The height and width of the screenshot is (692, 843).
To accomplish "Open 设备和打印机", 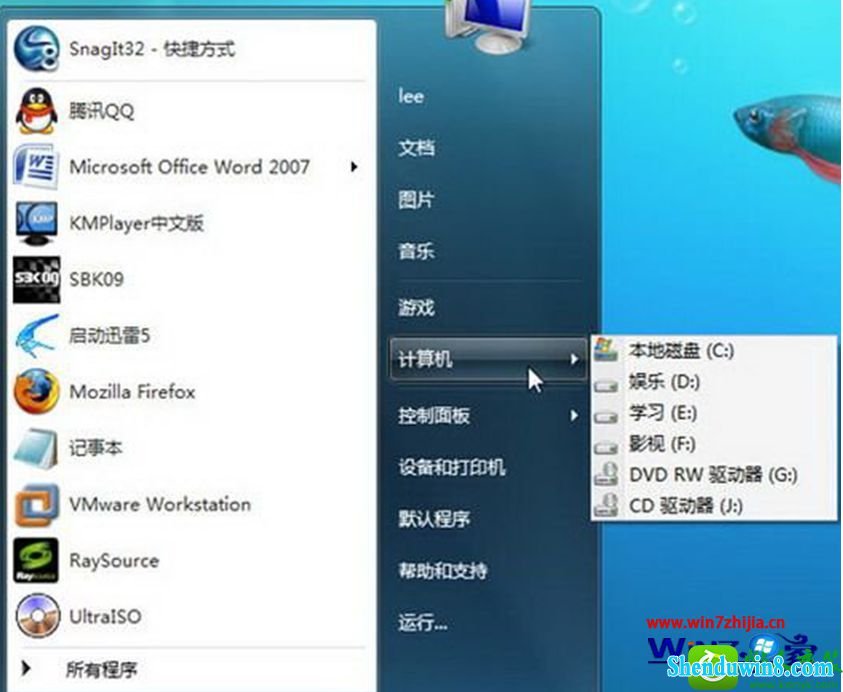I will (452, 467).
